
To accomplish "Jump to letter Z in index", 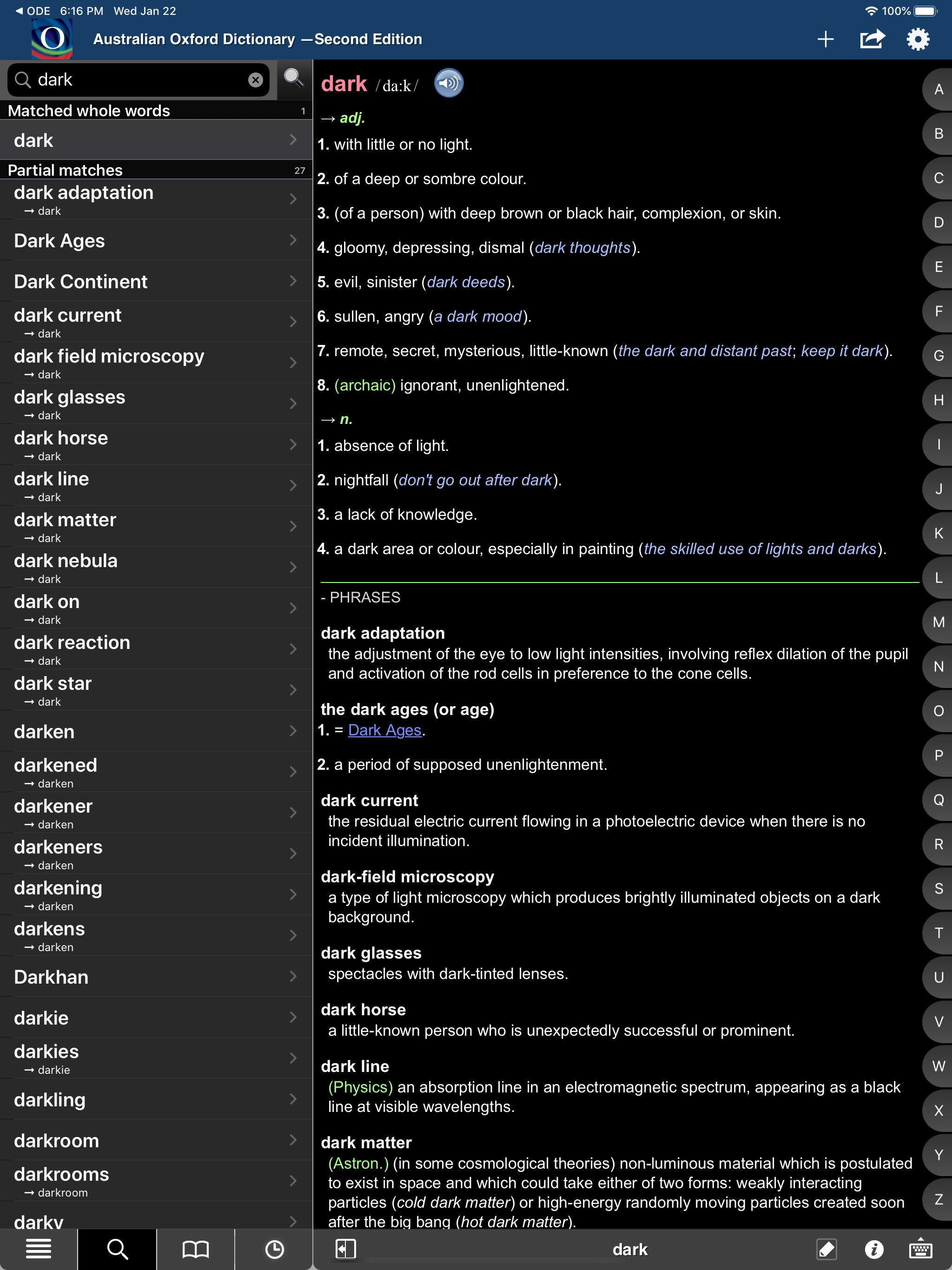I will click(938, 1199).
